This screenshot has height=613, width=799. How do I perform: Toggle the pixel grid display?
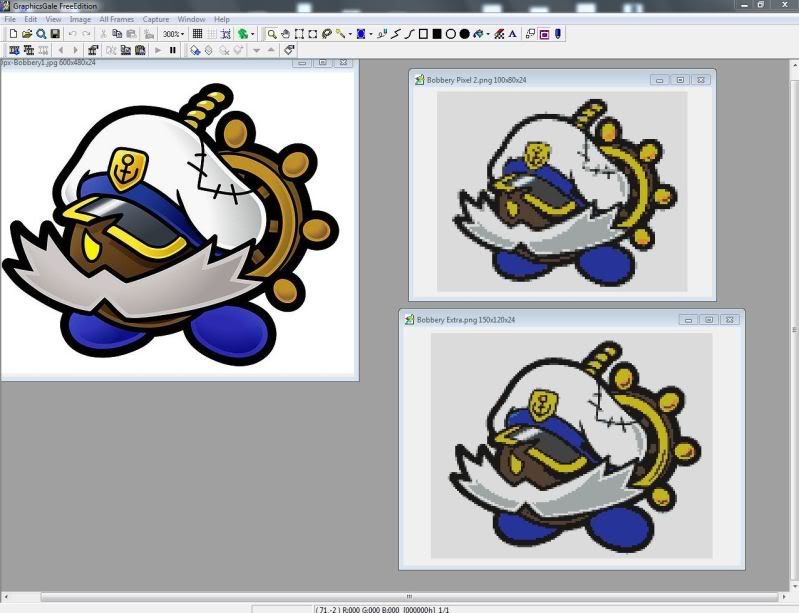coord(197,34)
